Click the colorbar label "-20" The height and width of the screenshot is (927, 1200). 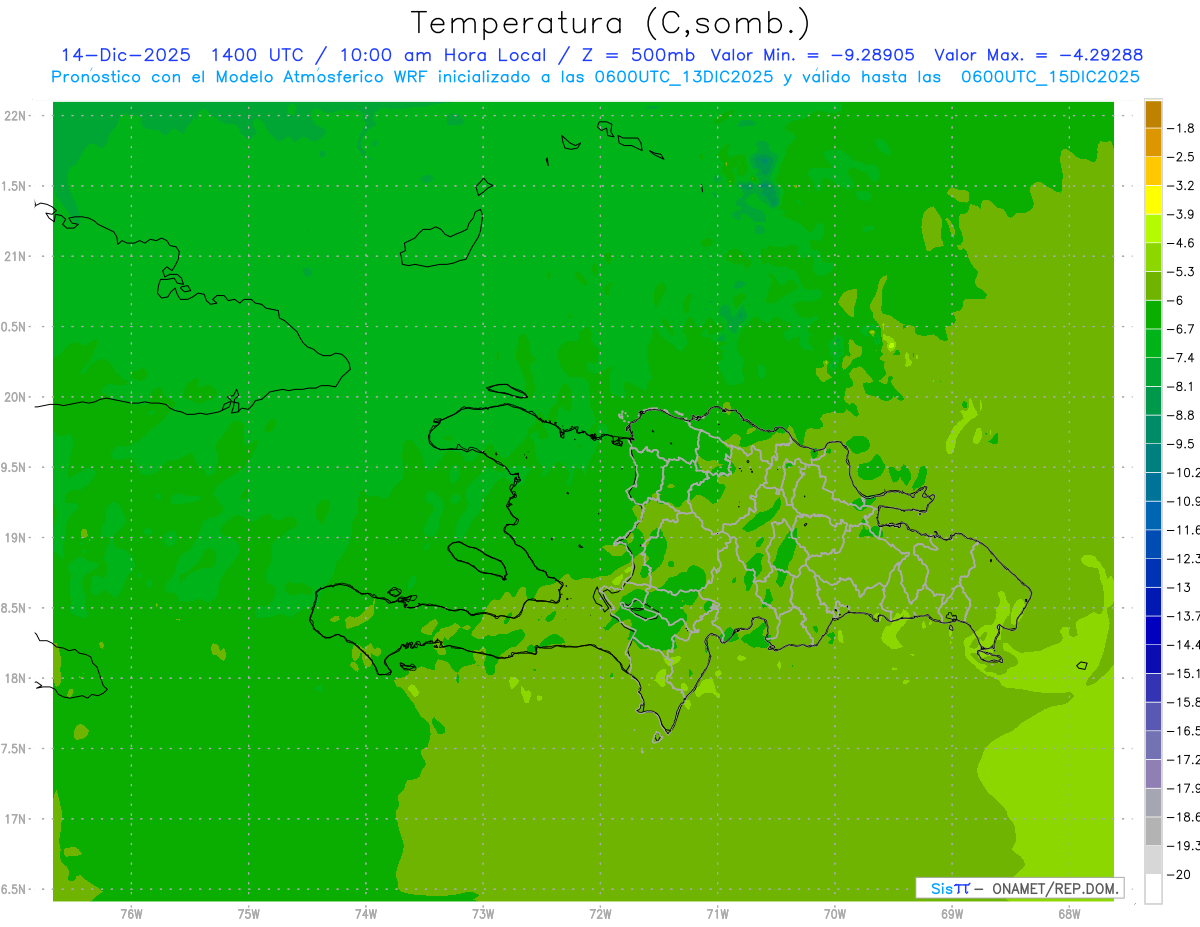1180,874
